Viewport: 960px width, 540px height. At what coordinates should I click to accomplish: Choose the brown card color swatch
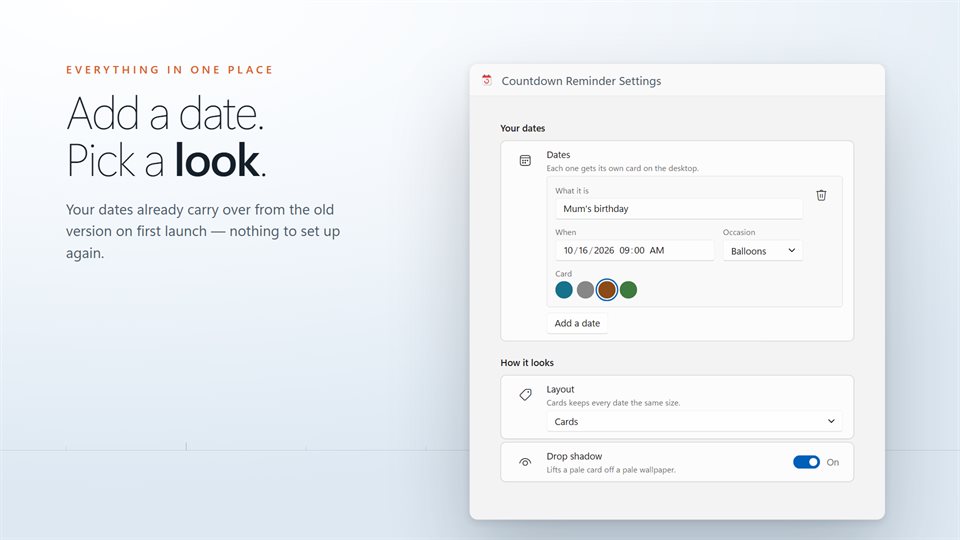(x=607, y=290)
